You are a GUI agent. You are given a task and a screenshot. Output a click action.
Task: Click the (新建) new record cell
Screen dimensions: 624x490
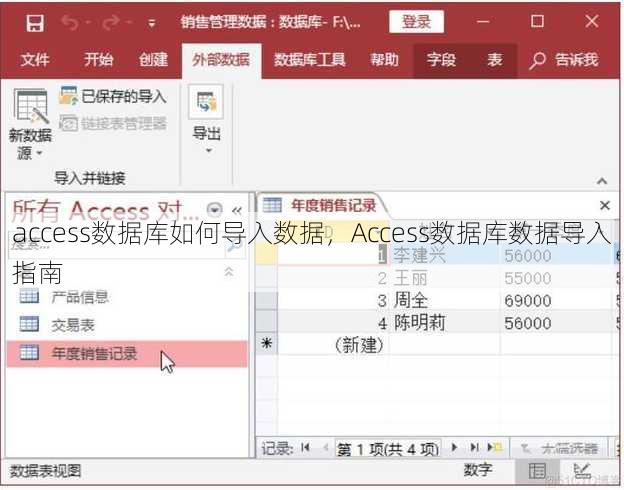[x=333, y=345]
